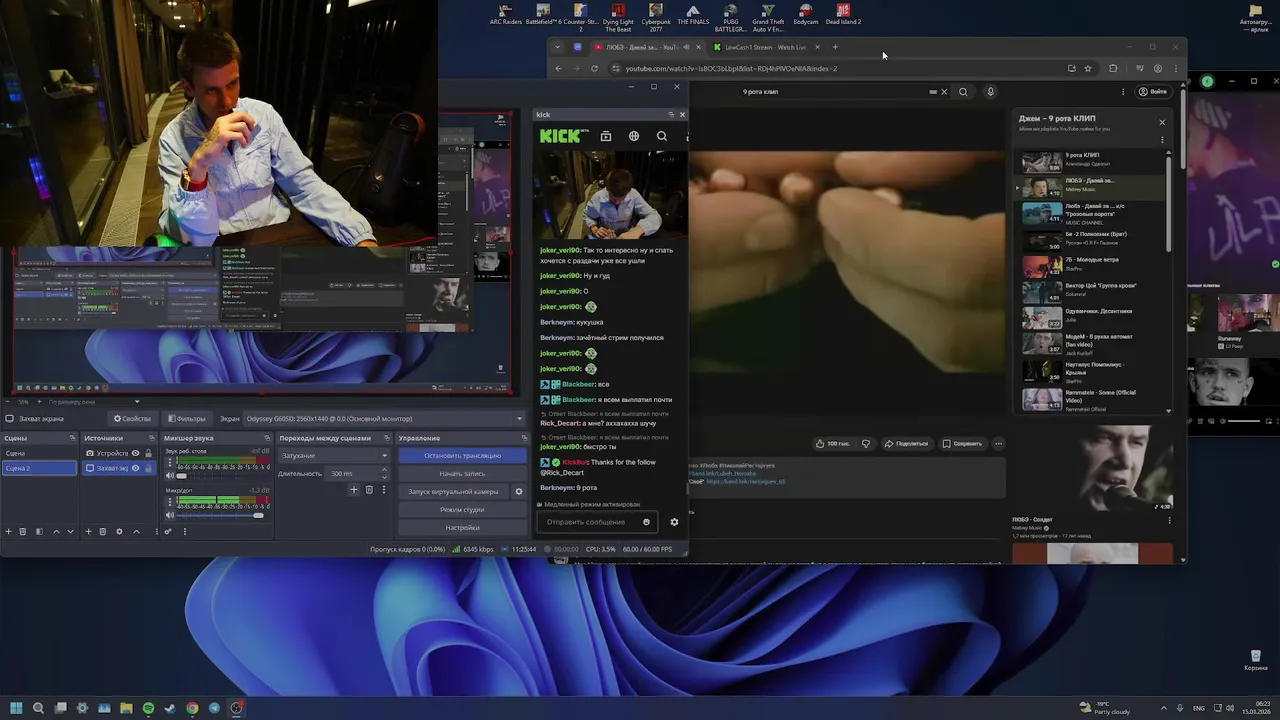Open the Odyssey G60SD screen dropdown
The height and width of the screenshot is (720, 1280).
(x=385, y=419)
